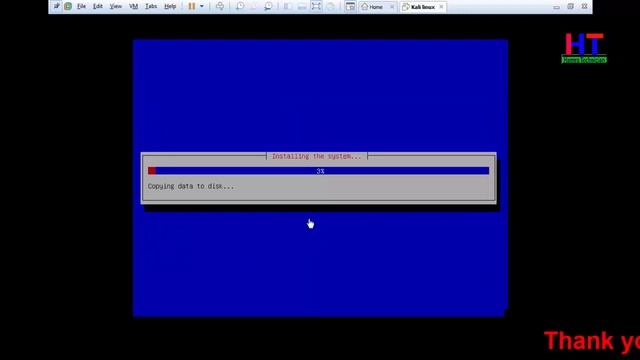
Task: Open the View menu
Action: click(116, 7)
